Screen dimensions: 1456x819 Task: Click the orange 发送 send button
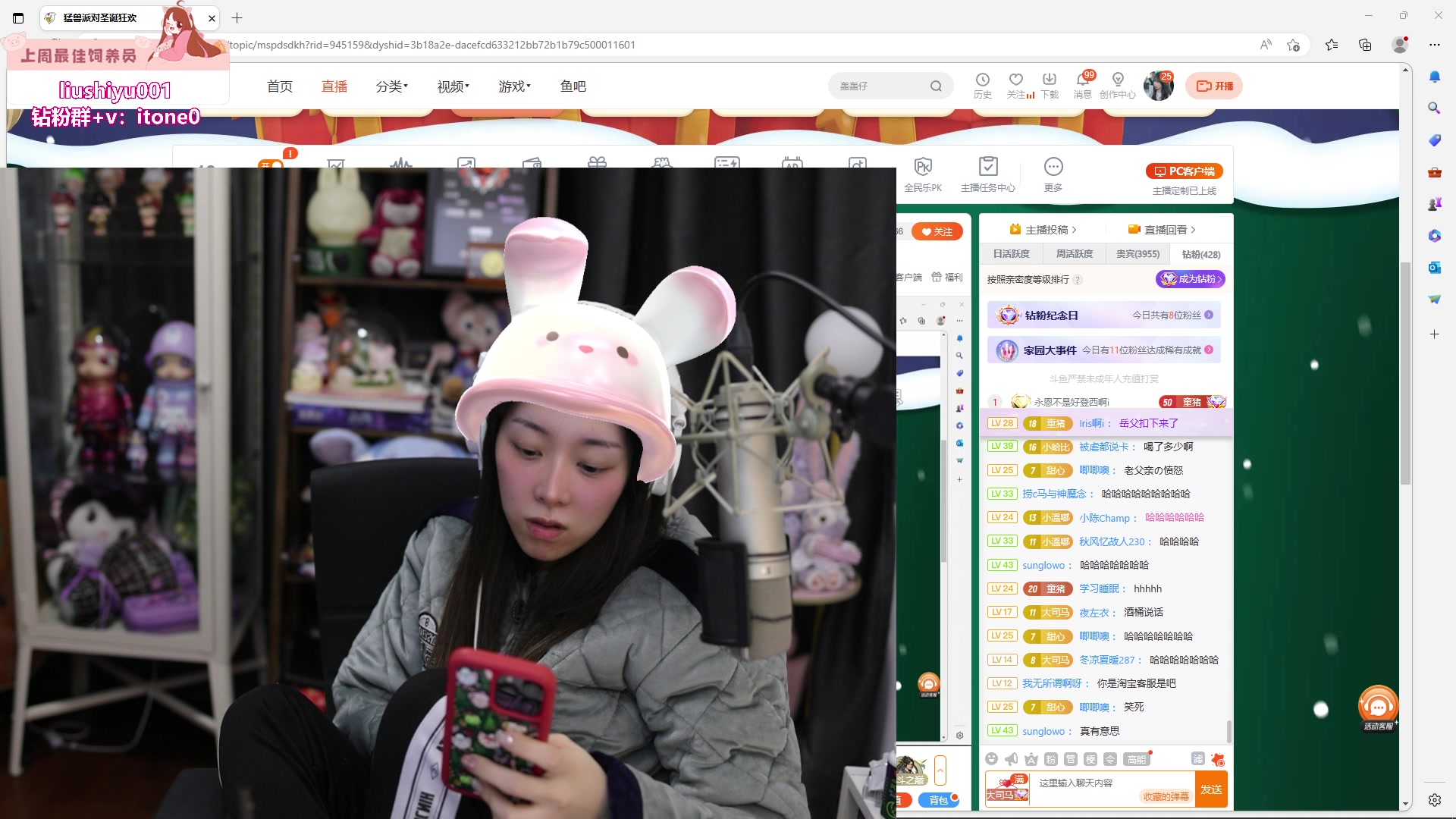click(1211, 789)
